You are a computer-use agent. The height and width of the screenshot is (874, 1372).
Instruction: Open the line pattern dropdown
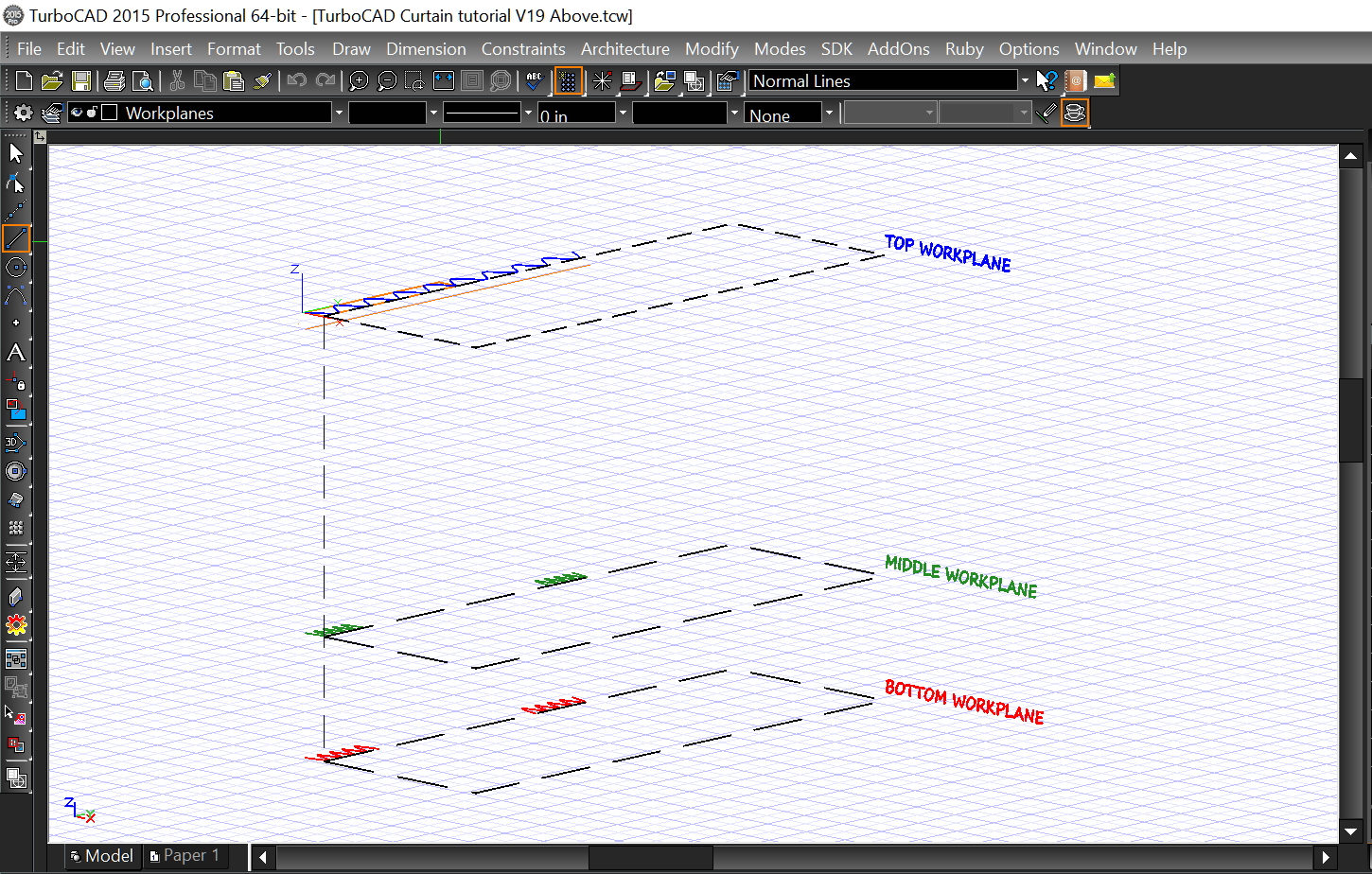[528, 114]
